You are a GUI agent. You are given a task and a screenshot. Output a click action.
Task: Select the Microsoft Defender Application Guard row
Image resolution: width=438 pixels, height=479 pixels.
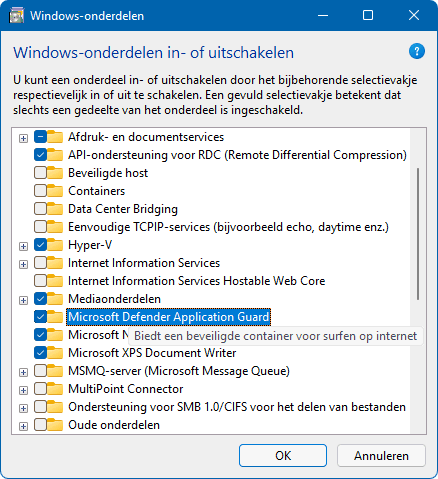tap(169, 317)
